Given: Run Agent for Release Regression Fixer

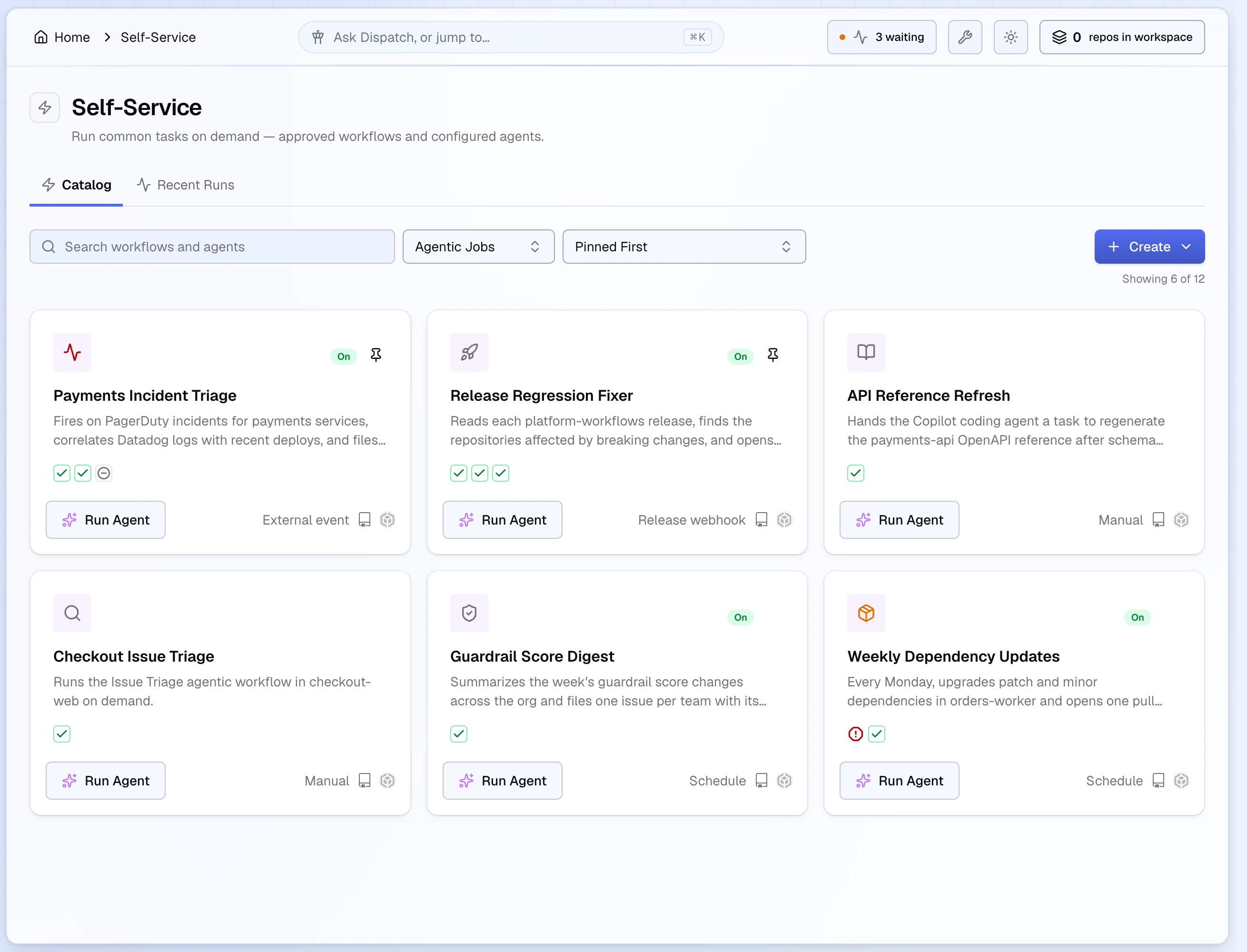Looking at the screenshot, I should 502,520.
